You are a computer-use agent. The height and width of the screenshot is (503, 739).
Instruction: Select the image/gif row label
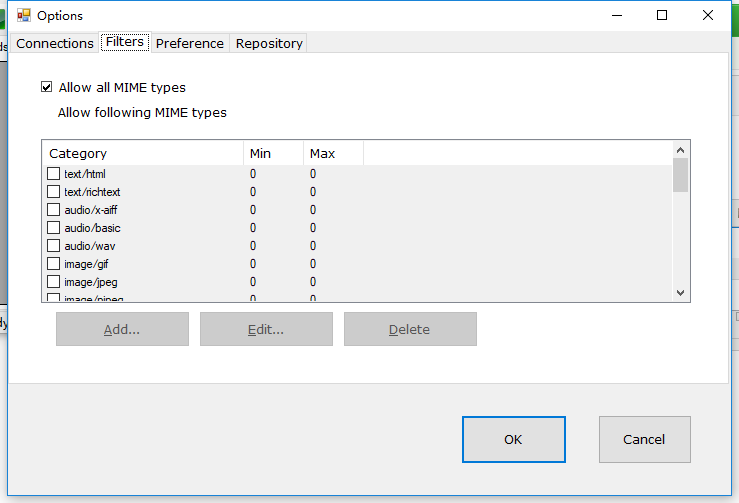86,264
